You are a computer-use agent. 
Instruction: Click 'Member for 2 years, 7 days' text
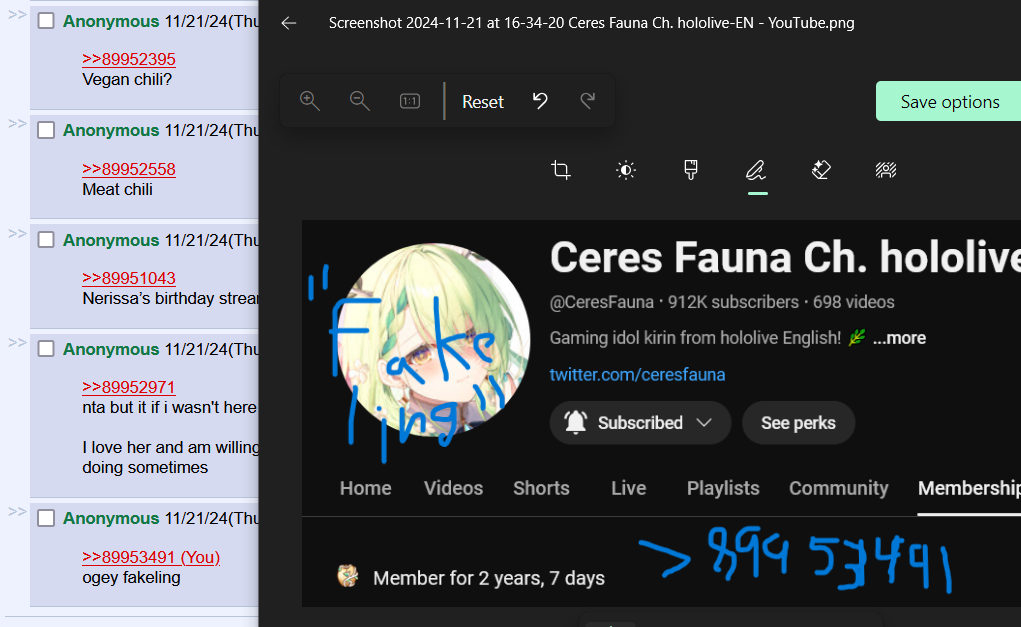point(488,578)
